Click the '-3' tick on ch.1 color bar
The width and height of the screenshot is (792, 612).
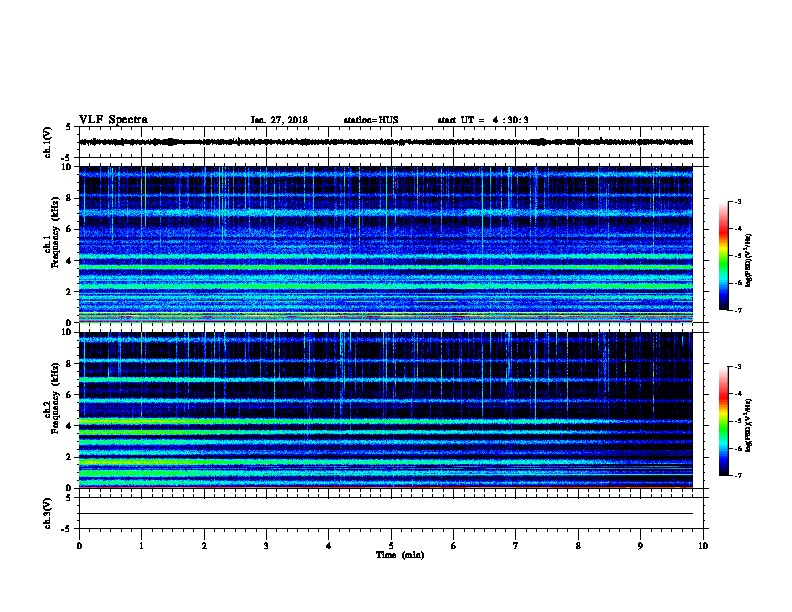737,201
